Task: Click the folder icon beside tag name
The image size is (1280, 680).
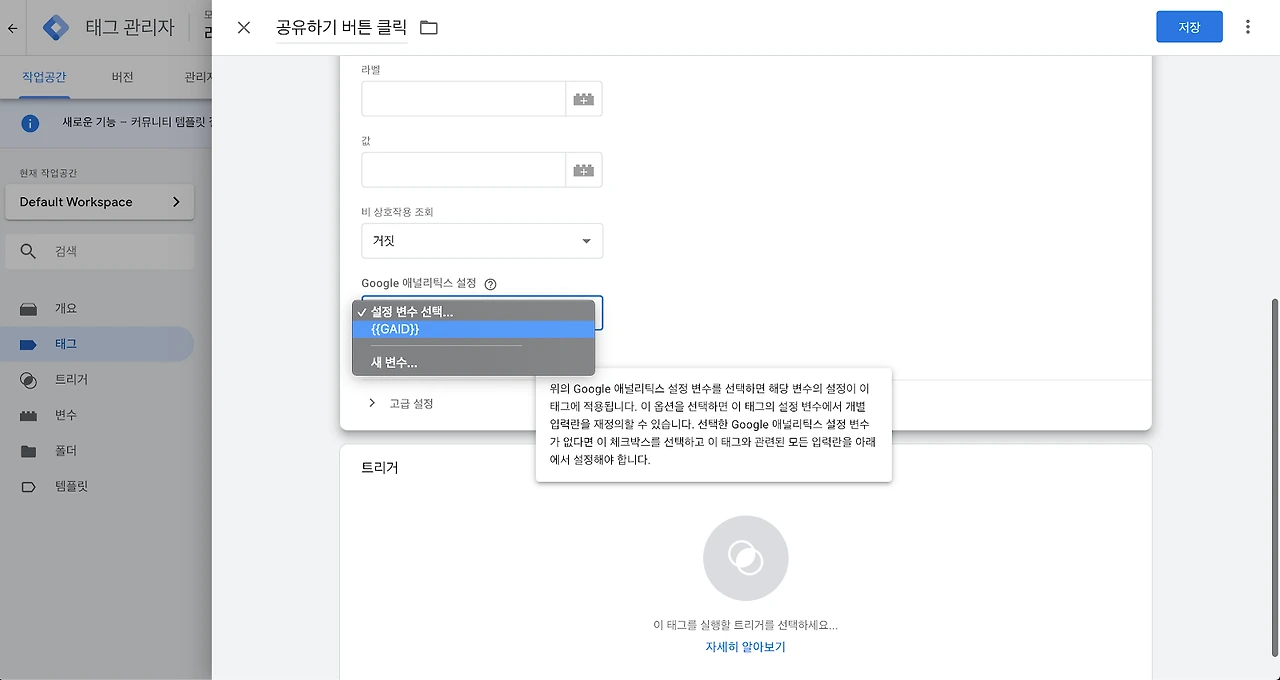Action: click(x=429, y=27)
